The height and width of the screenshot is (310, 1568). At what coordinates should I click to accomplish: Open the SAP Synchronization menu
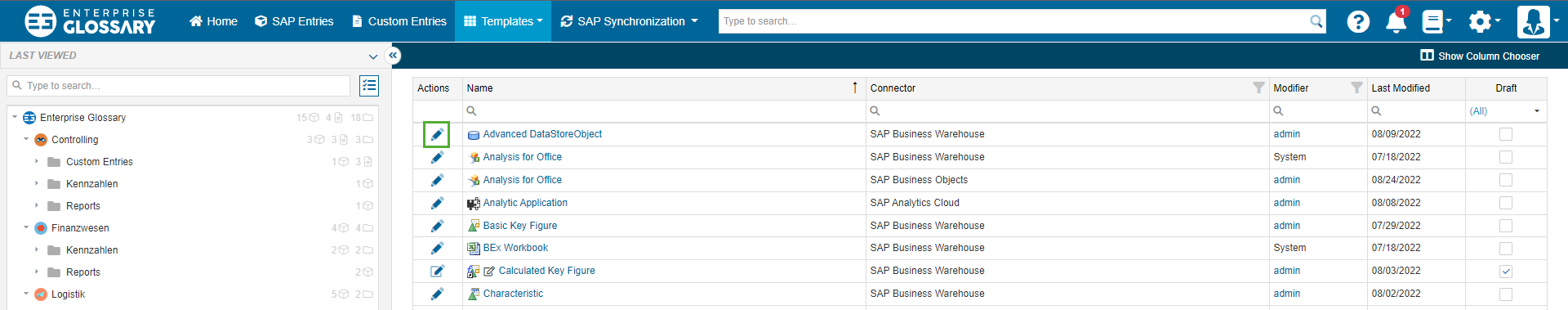click(x=629, y=21)
